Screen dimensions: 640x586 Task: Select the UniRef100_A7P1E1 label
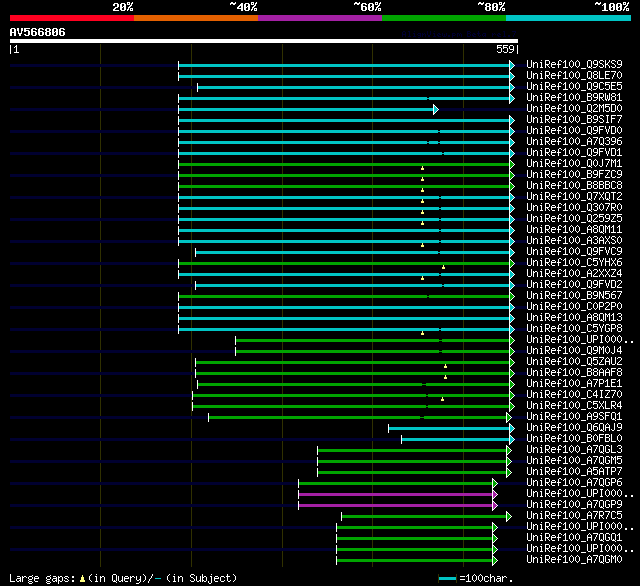pos(574,384)
